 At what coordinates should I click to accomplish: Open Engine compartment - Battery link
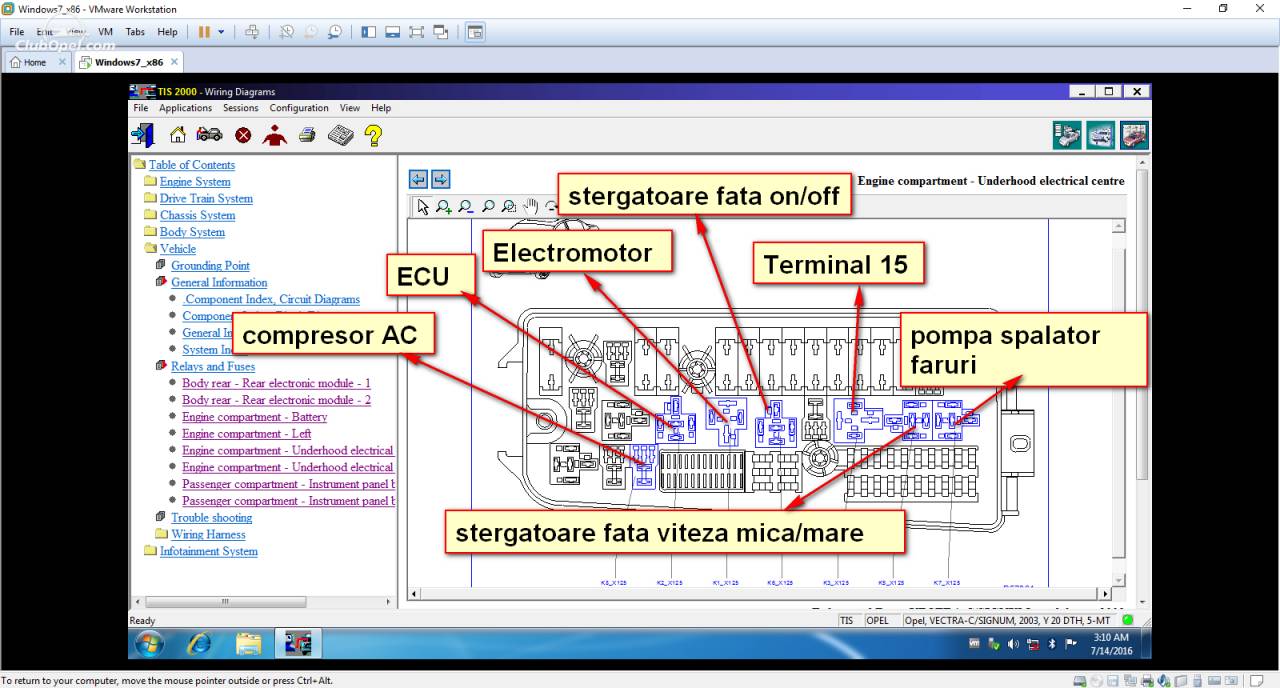click(x=254, y=417)
